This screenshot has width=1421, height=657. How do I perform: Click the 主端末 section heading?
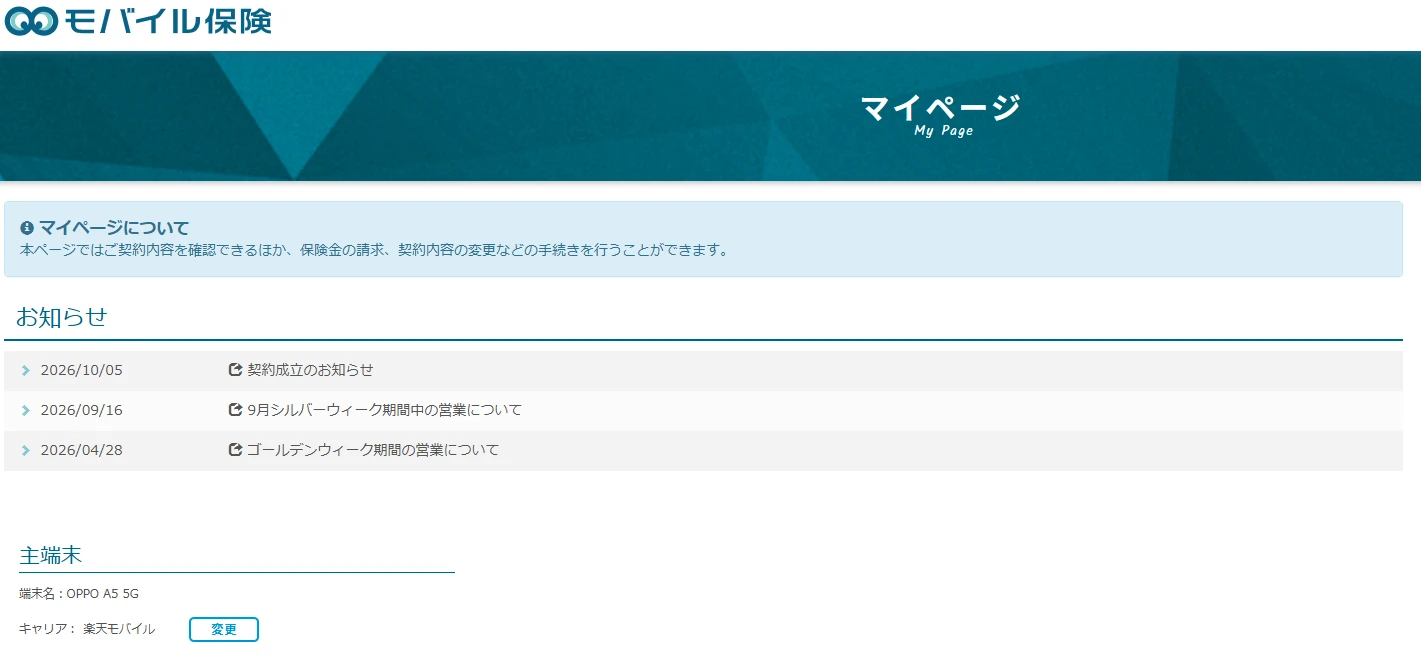(x=51, y=555)
